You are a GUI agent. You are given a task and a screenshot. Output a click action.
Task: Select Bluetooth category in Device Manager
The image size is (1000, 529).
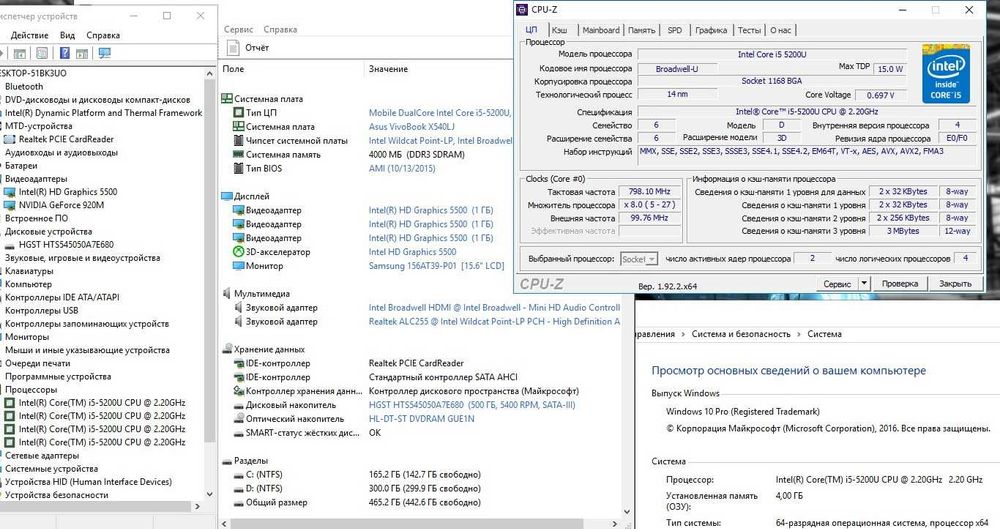coord(24,86)
